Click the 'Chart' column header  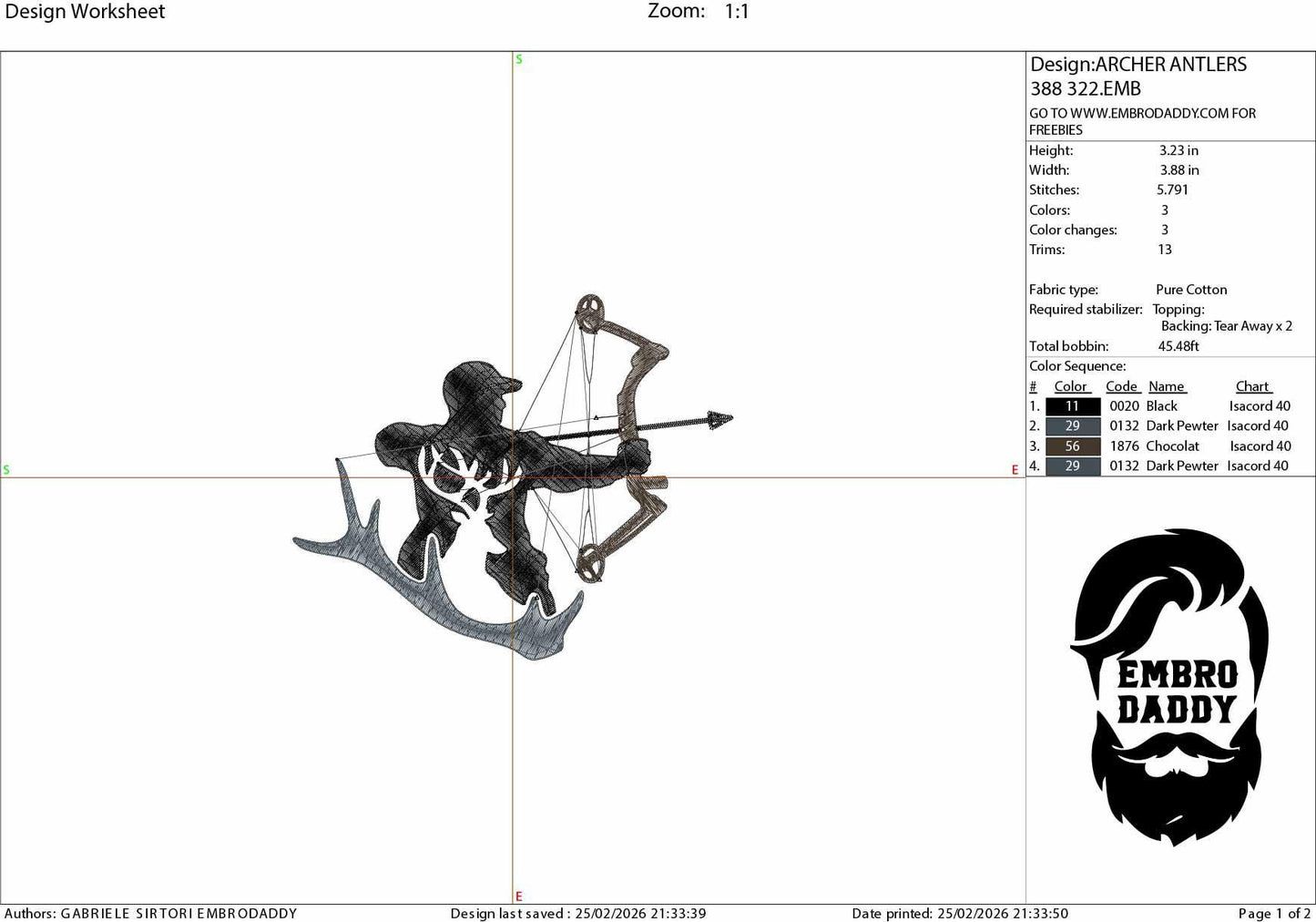tap(1253, 386)
